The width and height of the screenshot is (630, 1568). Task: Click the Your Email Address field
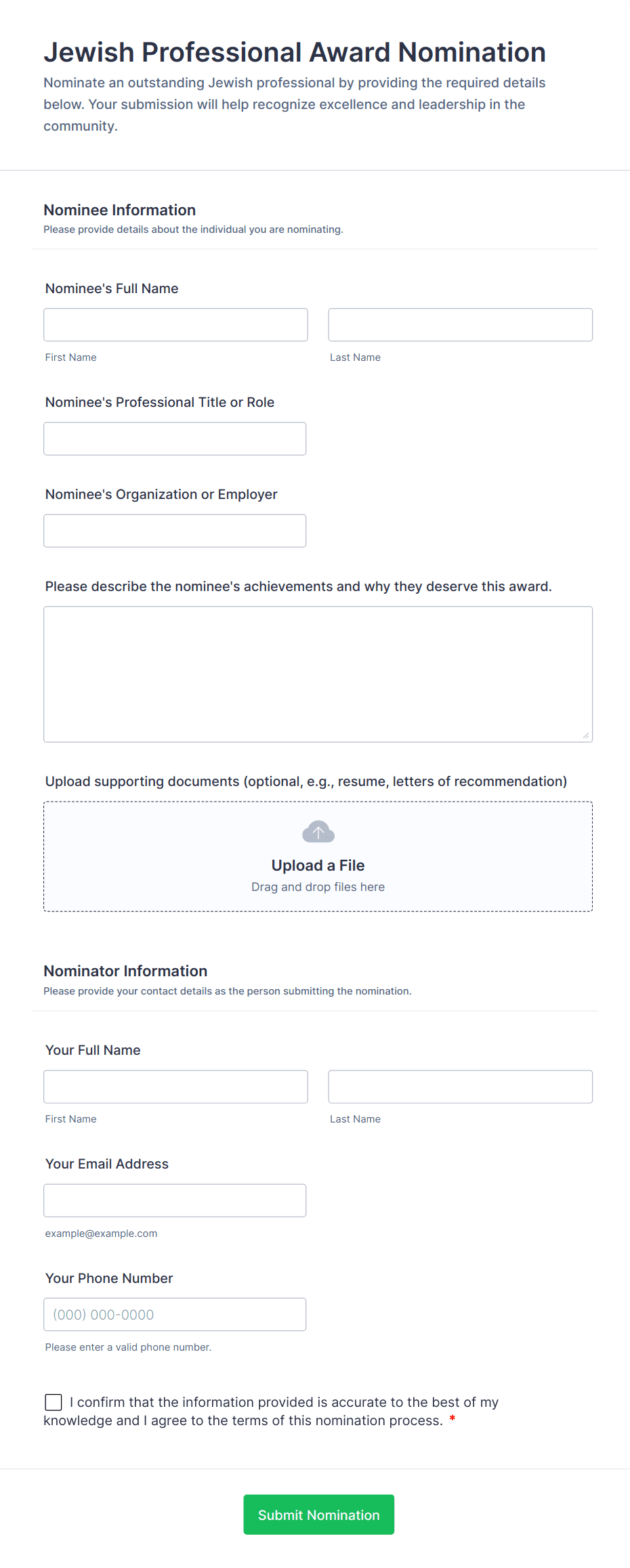tap(174, 1200)
